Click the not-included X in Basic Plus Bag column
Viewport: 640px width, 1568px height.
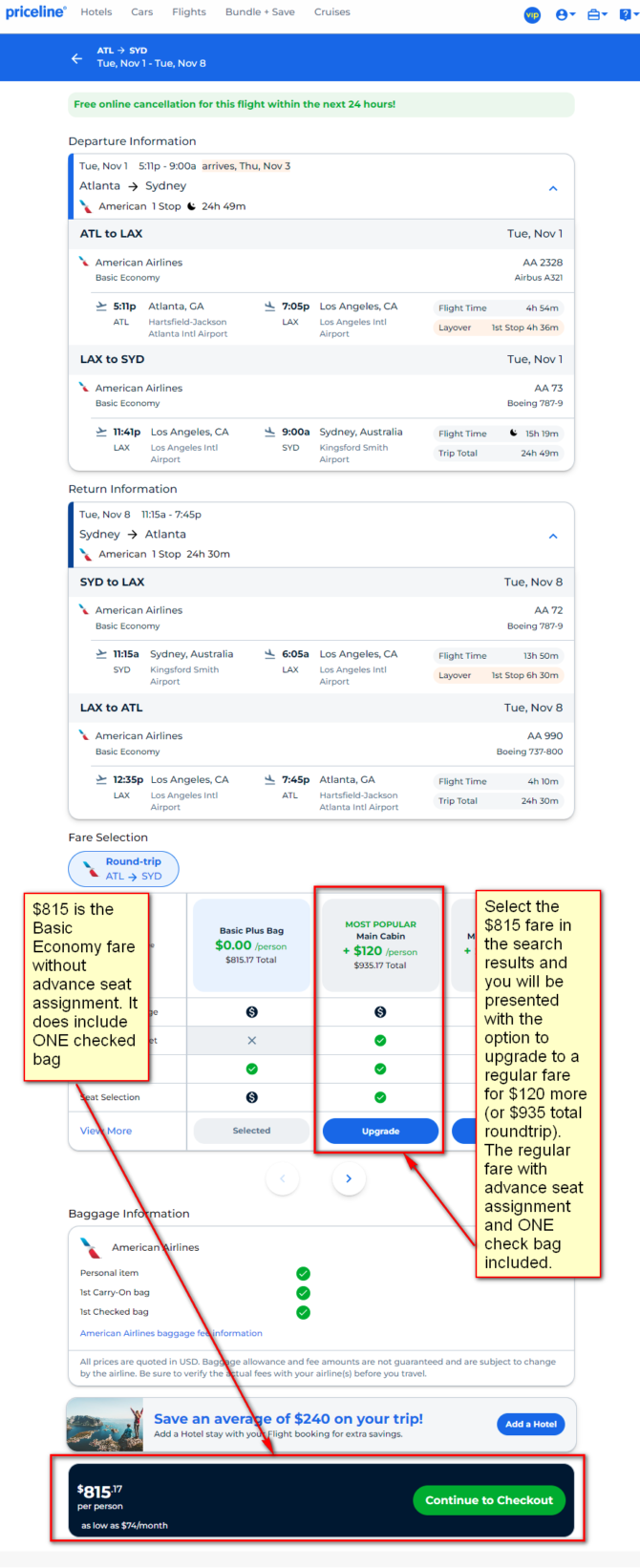[251, 1040]
